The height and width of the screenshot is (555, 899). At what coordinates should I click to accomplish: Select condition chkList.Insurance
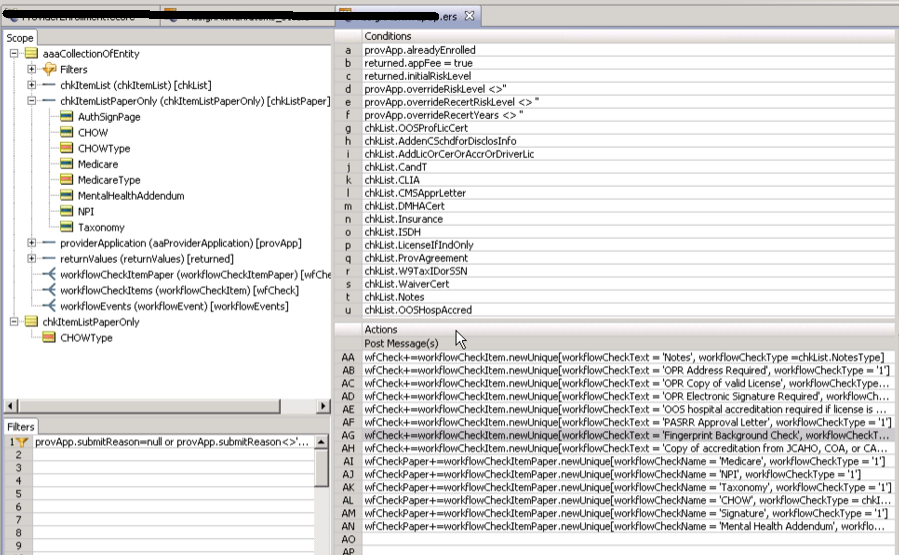point(628,219)
